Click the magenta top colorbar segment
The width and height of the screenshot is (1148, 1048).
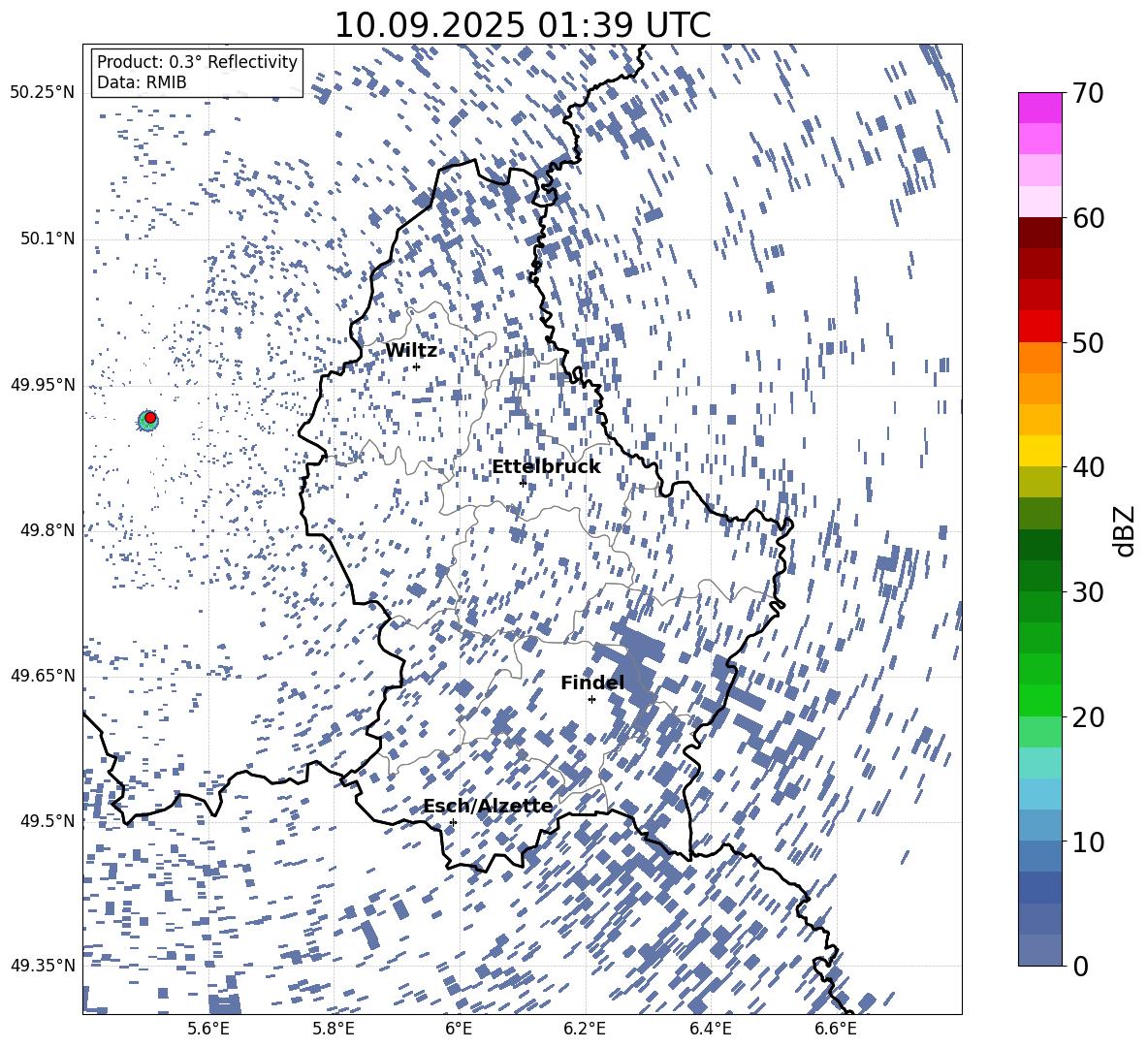coord(1039,109)
